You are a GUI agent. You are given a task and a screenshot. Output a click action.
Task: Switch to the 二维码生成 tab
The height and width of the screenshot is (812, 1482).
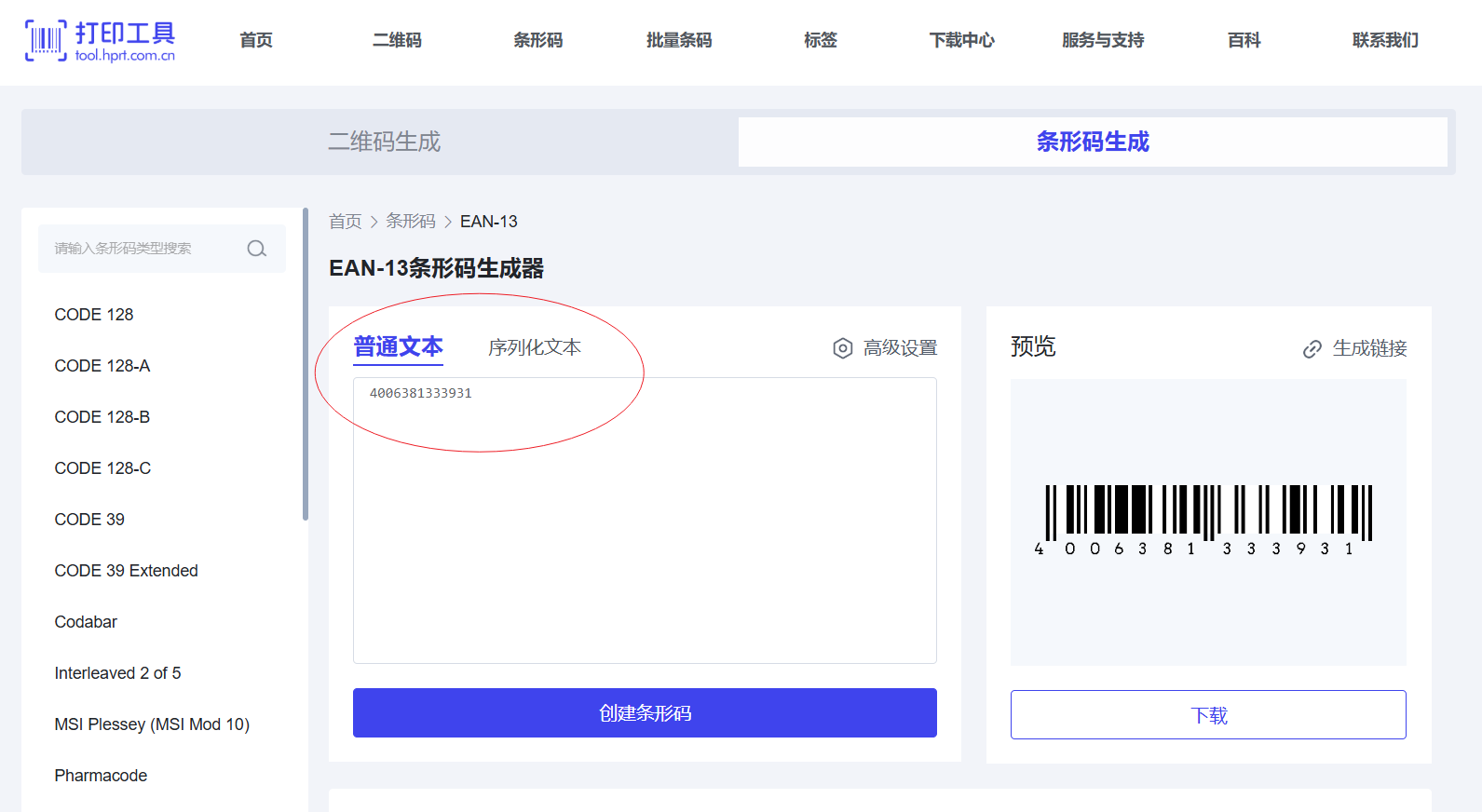tap(384, 142)
